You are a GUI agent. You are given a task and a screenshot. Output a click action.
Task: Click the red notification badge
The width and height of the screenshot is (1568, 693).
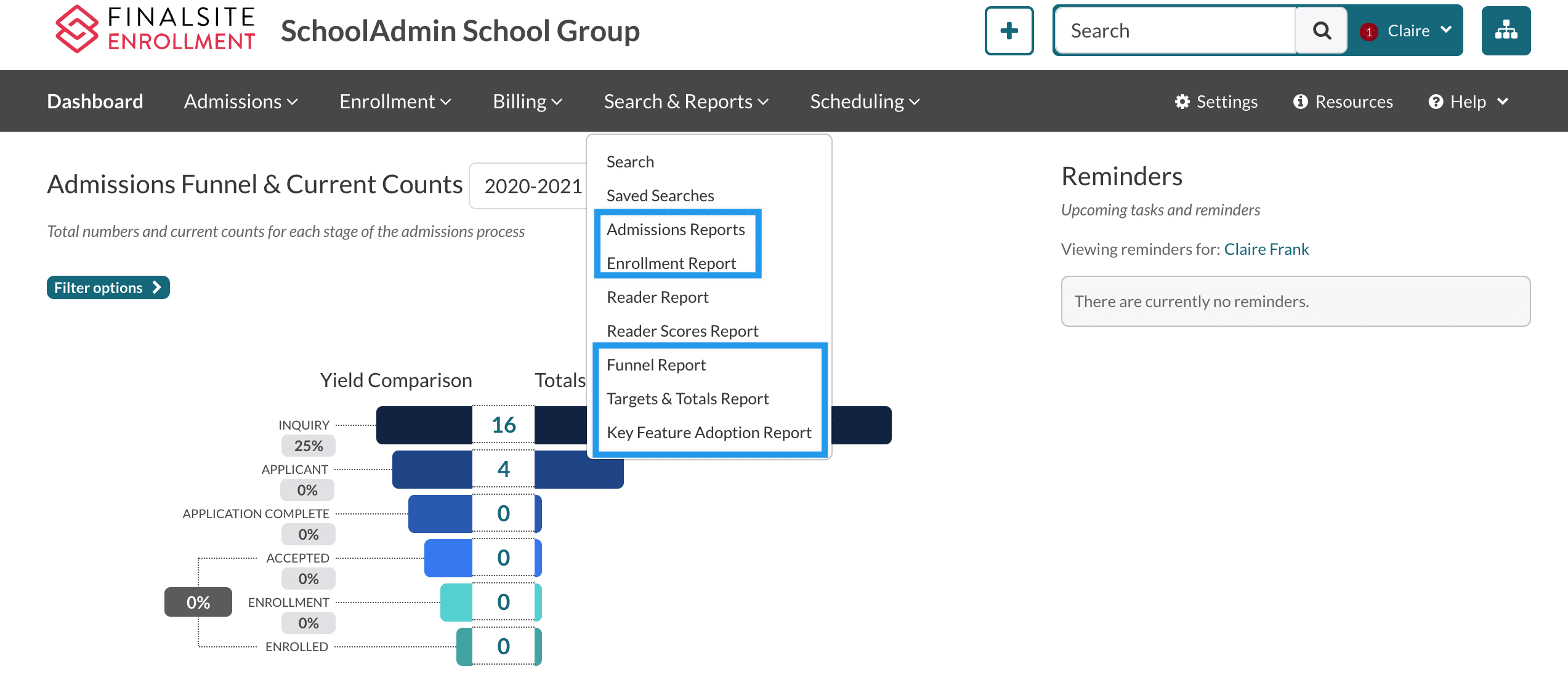tap(1368, 32)
